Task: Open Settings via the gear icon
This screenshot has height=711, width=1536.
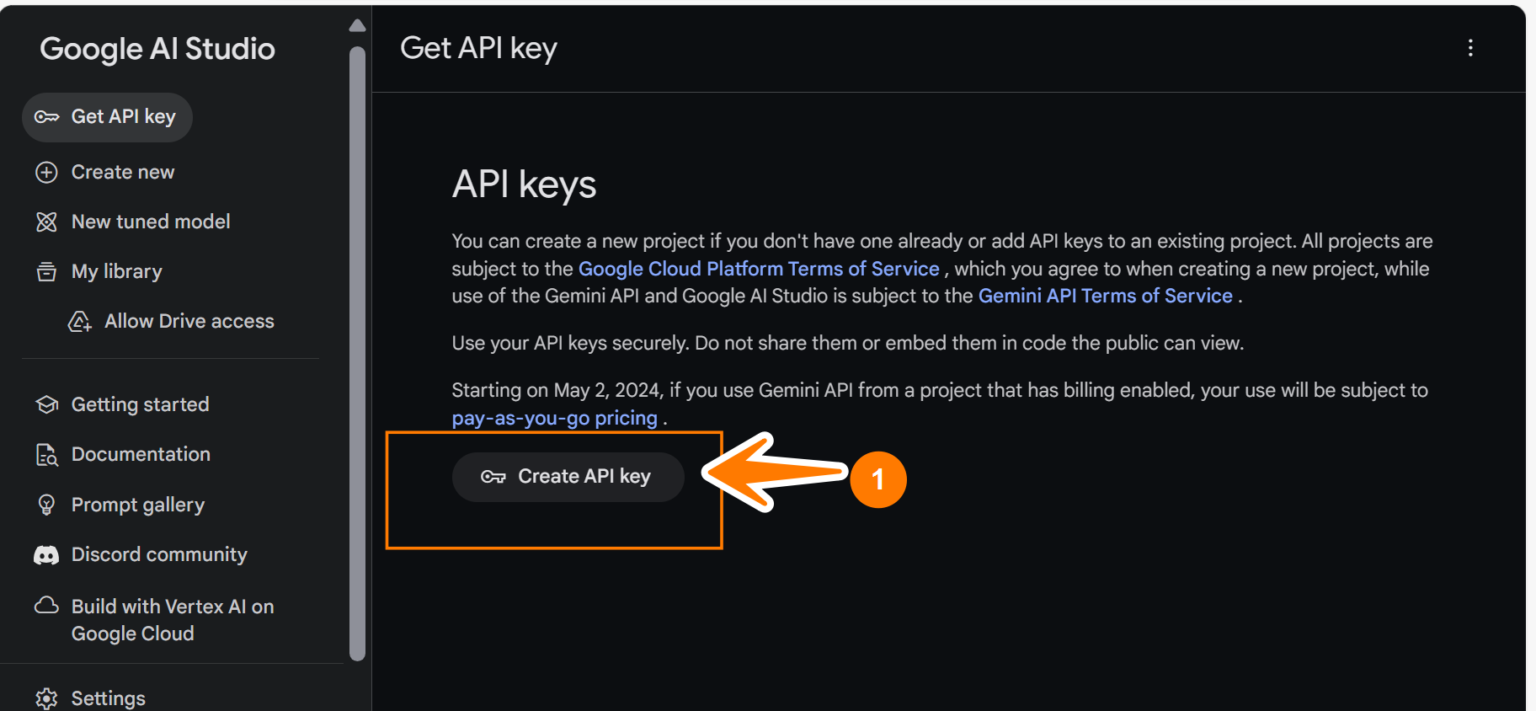Action: click(47, 697)
